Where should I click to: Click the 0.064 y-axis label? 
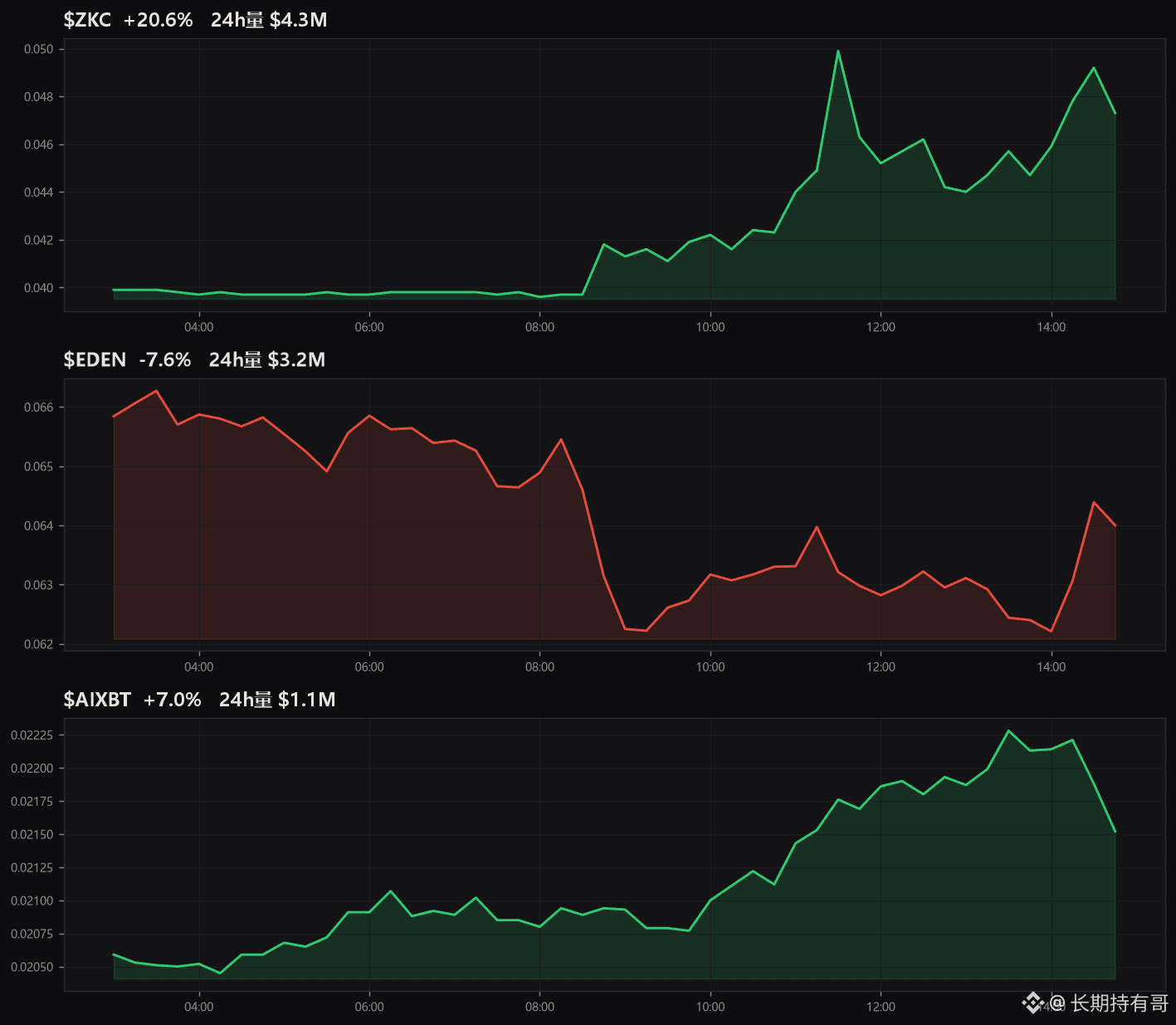pos(38,525)
